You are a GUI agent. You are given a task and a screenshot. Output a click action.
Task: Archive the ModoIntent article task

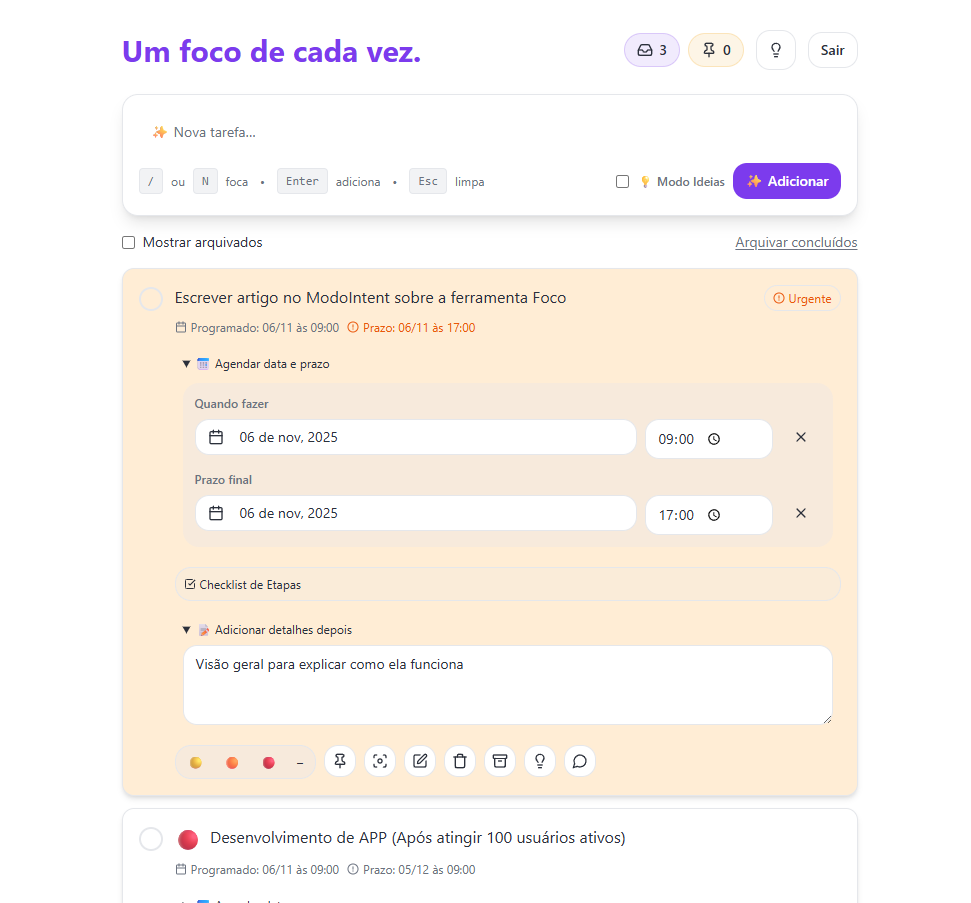500,761
